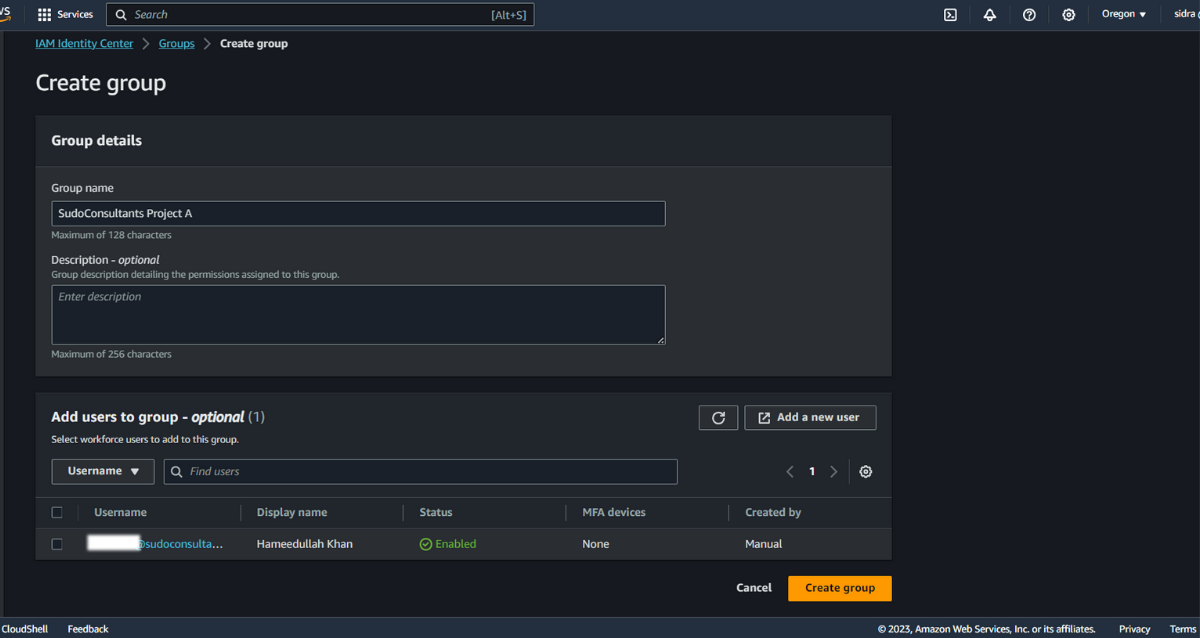The image size is (1200, 638).
Task: Open table preferences gear icon
Action: (x=866, y=472)
